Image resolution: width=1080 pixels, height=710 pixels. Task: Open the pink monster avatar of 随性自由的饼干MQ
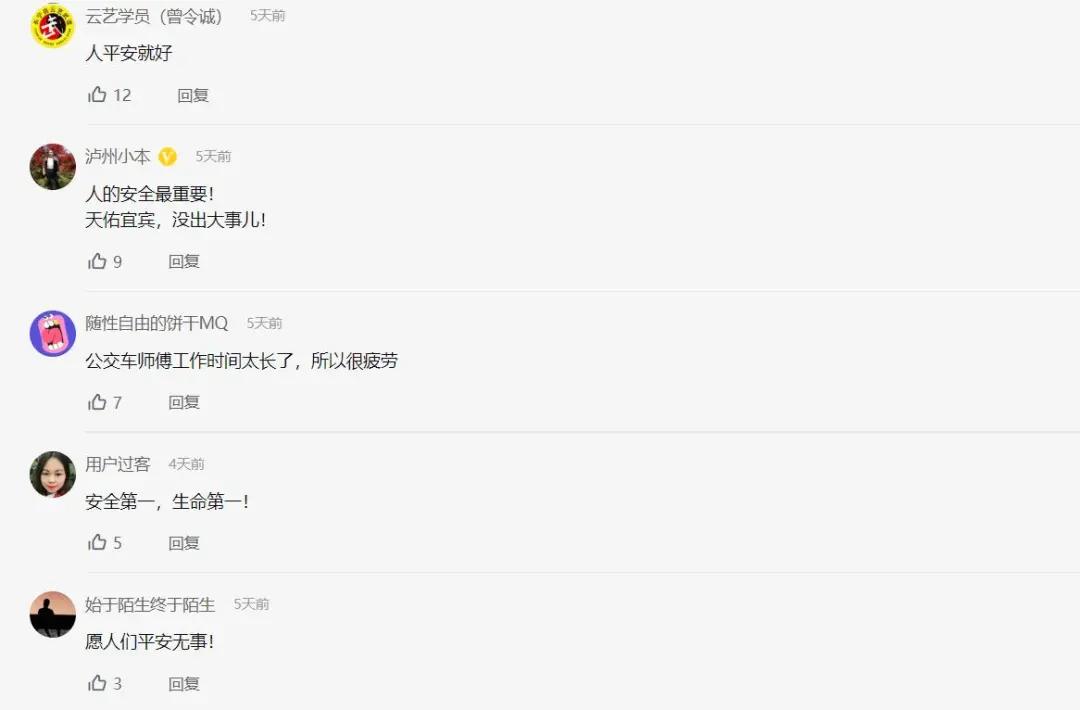(53, 333)
